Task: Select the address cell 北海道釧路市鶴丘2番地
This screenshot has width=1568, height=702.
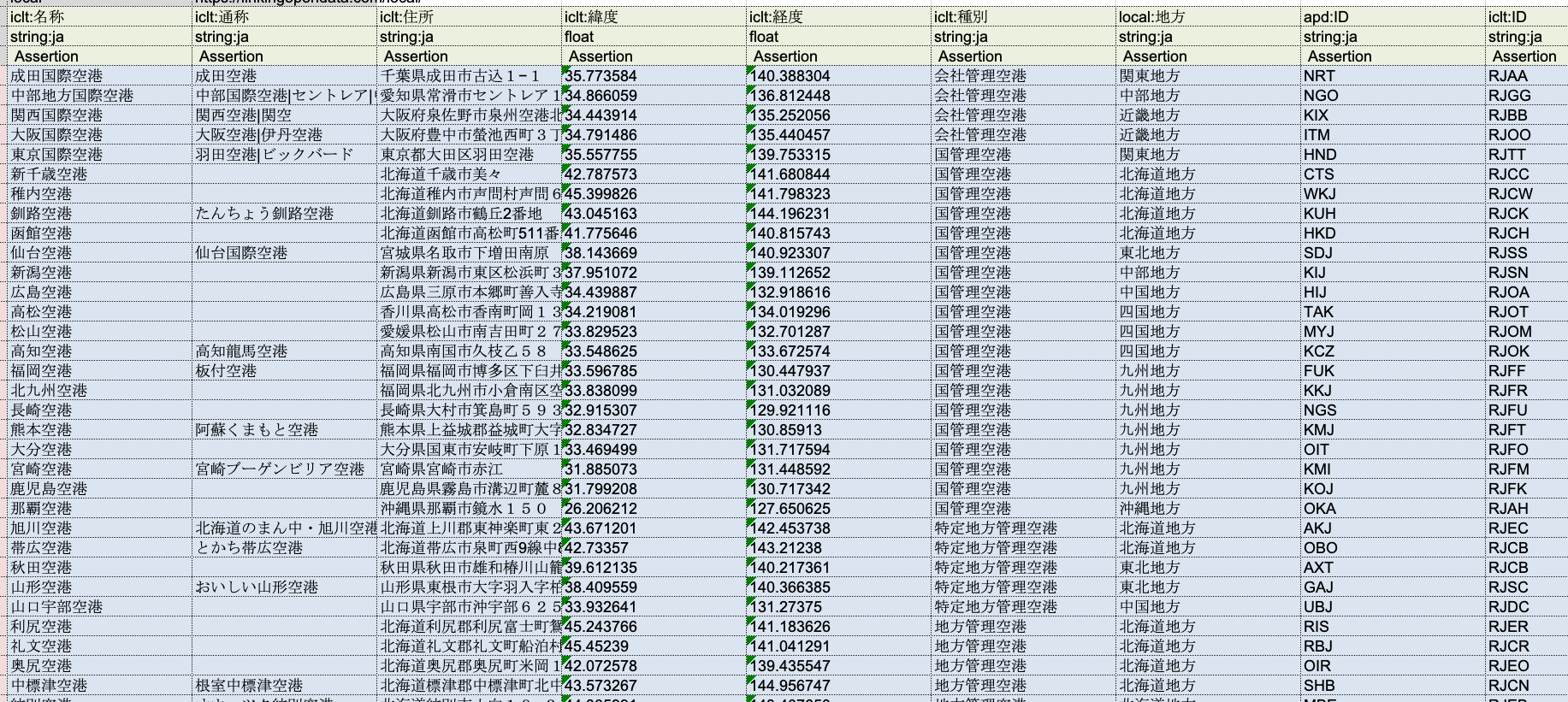Action: point(470,214)
